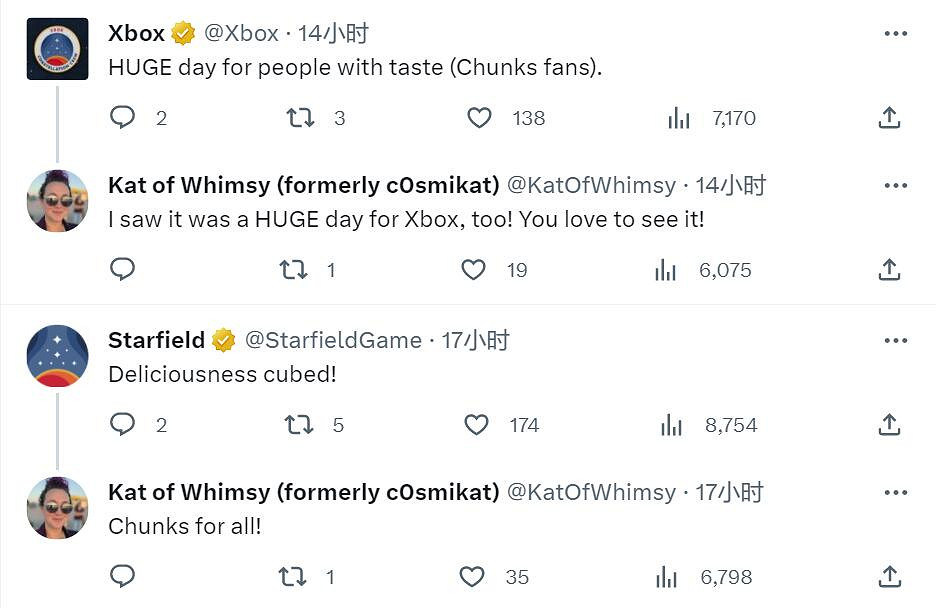The height and width of the screenshot is (608, 936).
Task: Share the Xbox tweet
Action: pyautogui.click(x=889, y=118)
